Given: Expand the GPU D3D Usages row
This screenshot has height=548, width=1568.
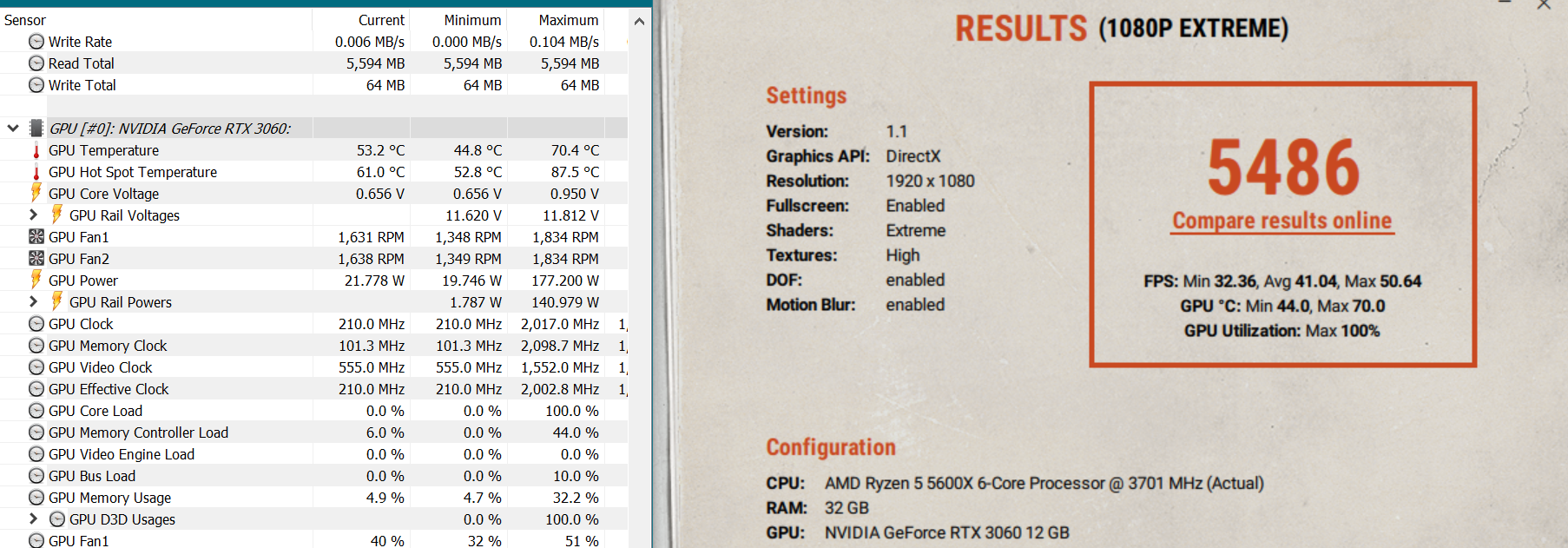Looking at the screenshot, I should [x=34, y=518].
